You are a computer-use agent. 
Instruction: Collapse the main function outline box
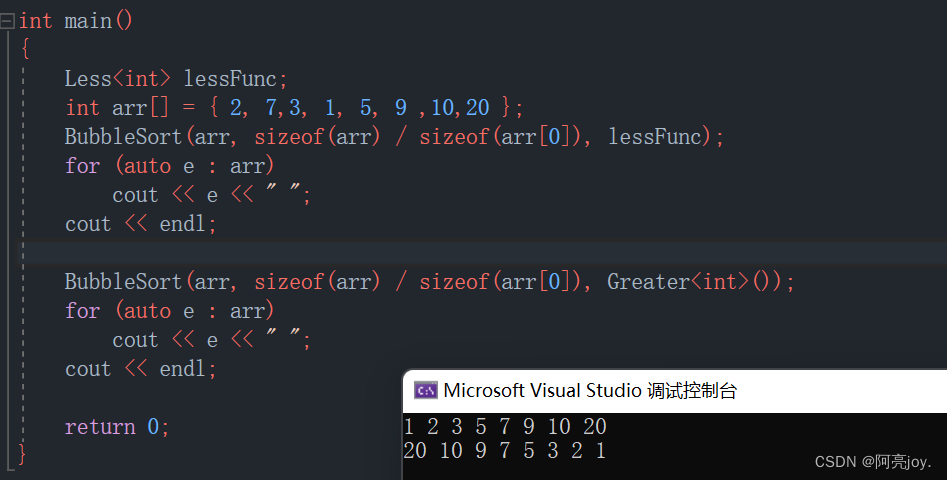point(8,21)
